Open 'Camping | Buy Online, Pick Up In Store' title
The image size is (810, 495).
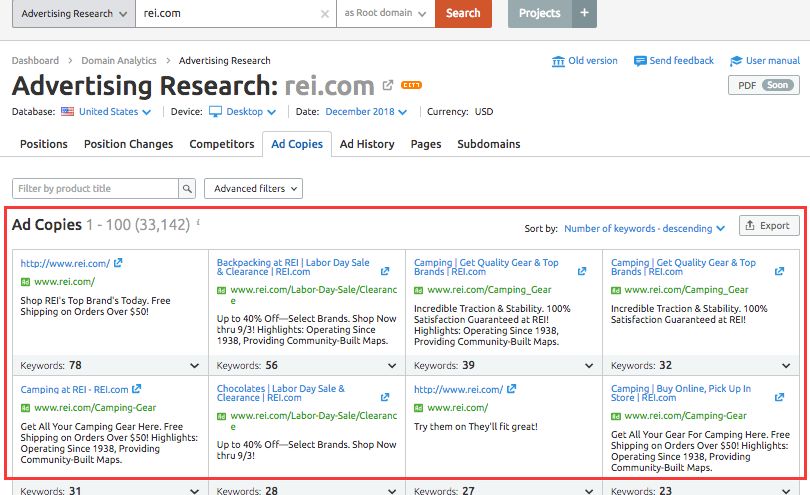(681, 393)
